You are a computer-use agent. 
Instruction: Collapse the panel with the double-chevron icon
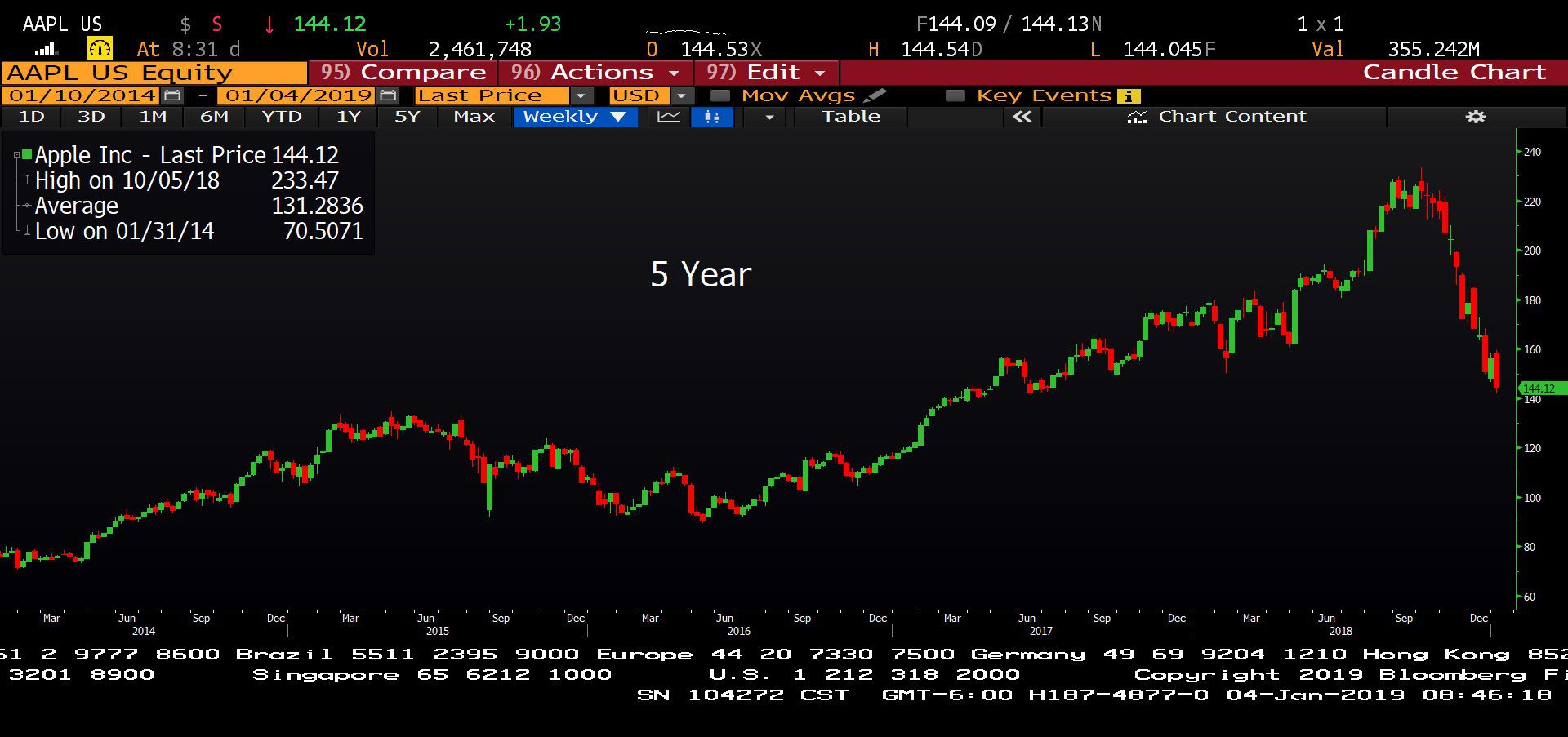point(1022,117)
